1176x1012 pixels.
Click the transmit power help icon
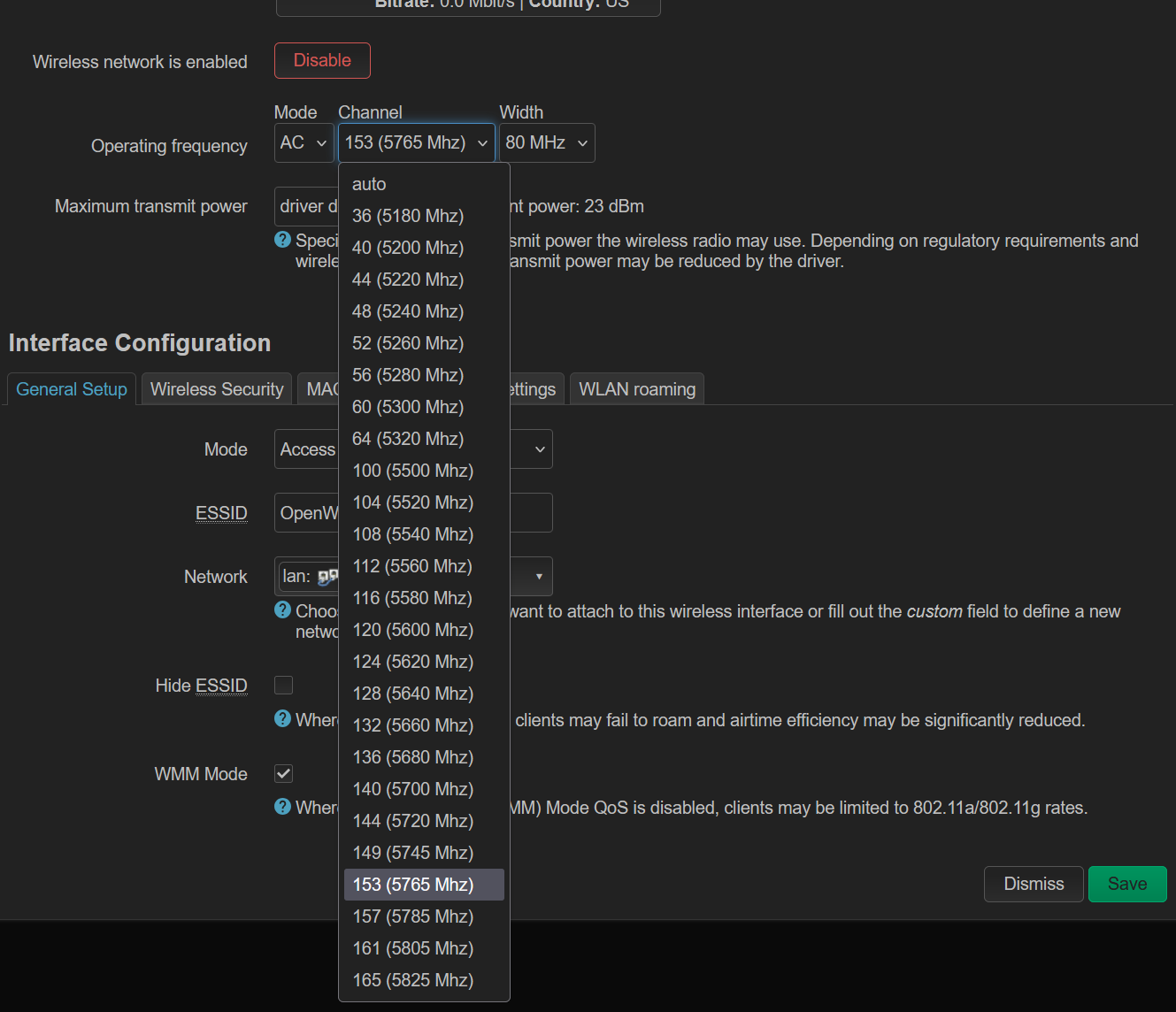pos(282,240)
